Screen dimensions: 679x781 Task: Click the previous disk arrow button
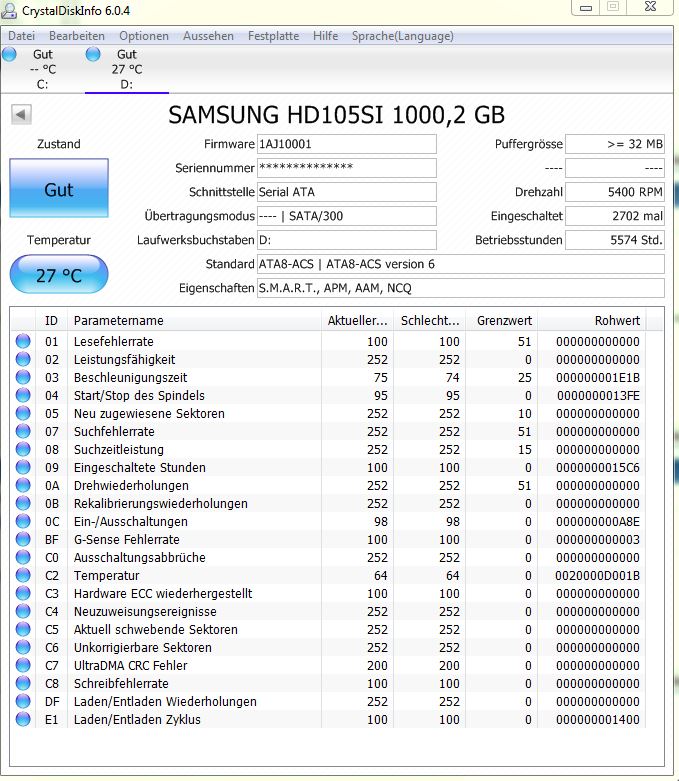click(x=21, y=115)
